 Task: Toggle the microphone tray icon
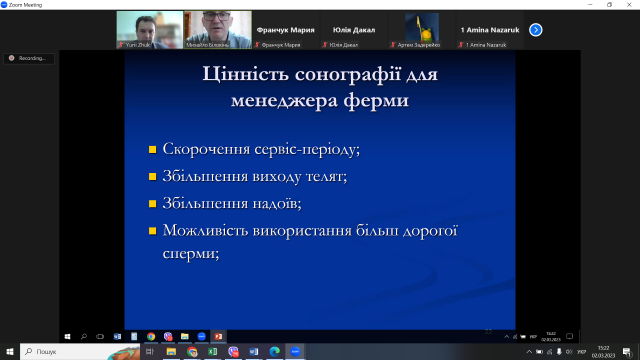(x=559, y=352)
